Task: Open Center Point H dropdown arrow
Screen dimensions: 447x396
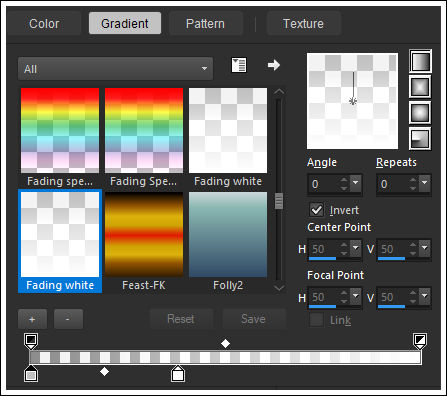Action: (x=356, y=249)
